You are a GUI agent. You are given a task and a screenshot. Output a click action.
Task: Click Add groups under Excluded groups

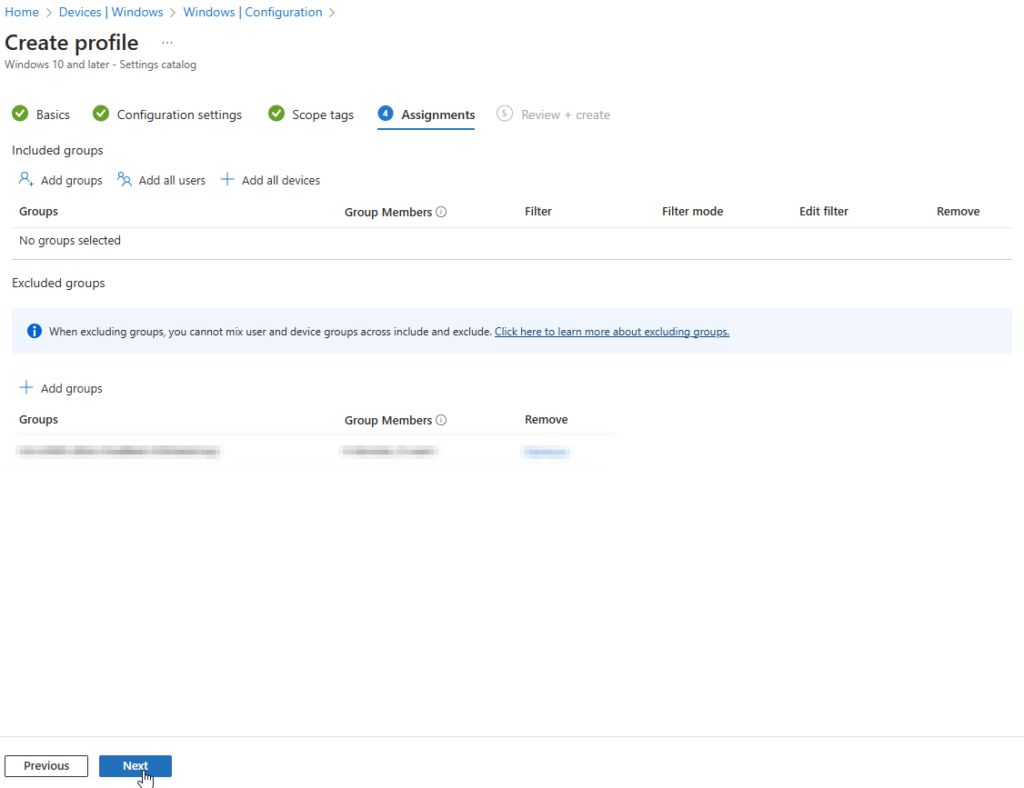pos(61,388)
